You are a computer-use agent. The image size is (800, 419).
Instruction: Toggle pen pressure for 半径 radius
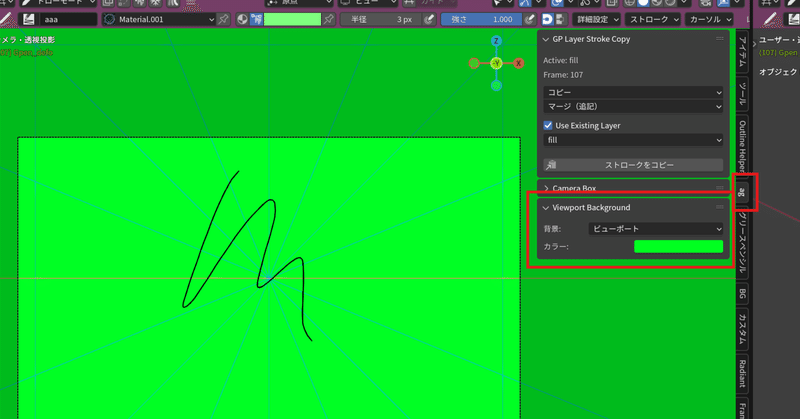(x=430, y=19)
